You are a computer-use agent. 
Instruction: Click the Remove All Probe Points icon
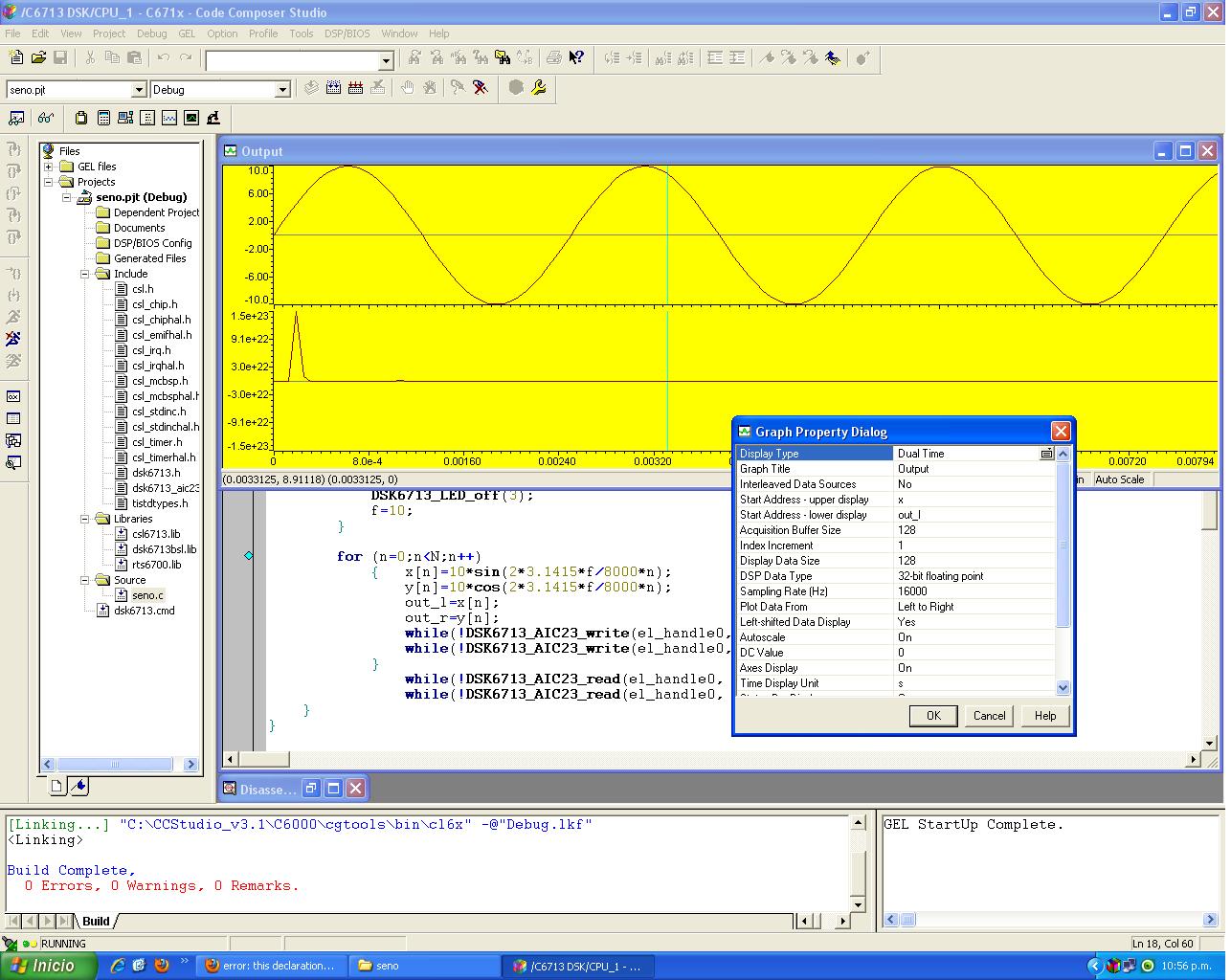[x=481, y=88]
